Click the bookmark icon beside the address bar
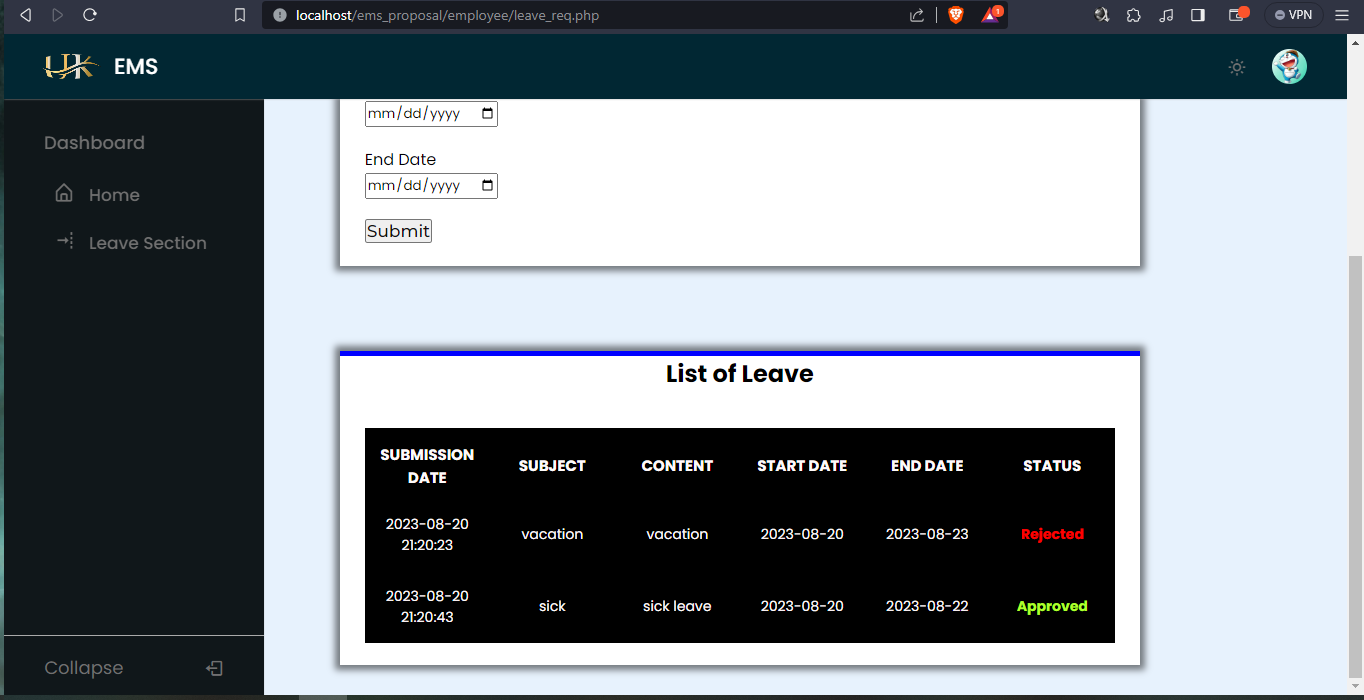The width and height of the screenshot is (1364, 700). coord(239,15)
